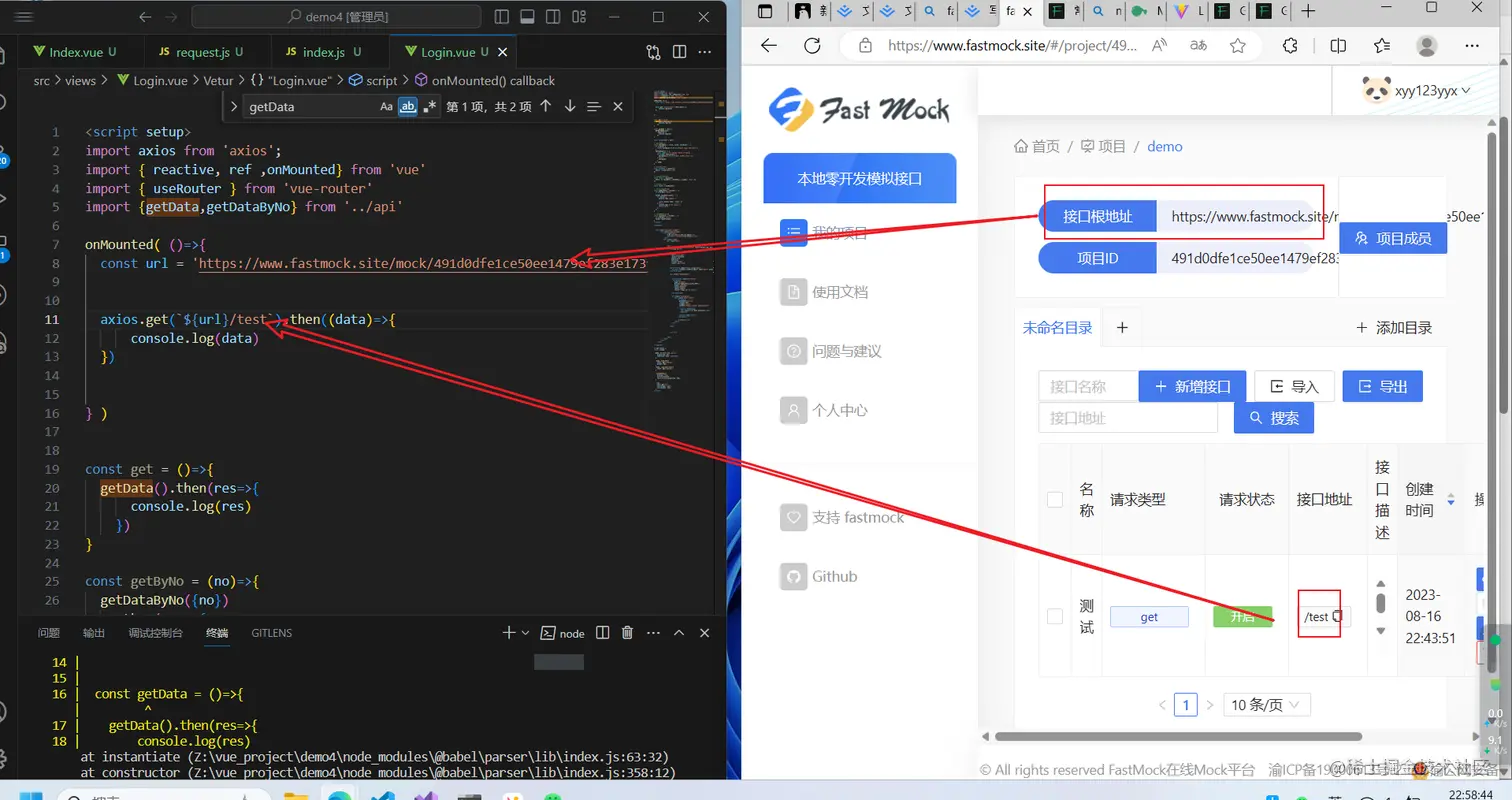This screenshot has height=800, width=1512.
Task: Expand the replace row in find widget
Action: tap(233, 106)
